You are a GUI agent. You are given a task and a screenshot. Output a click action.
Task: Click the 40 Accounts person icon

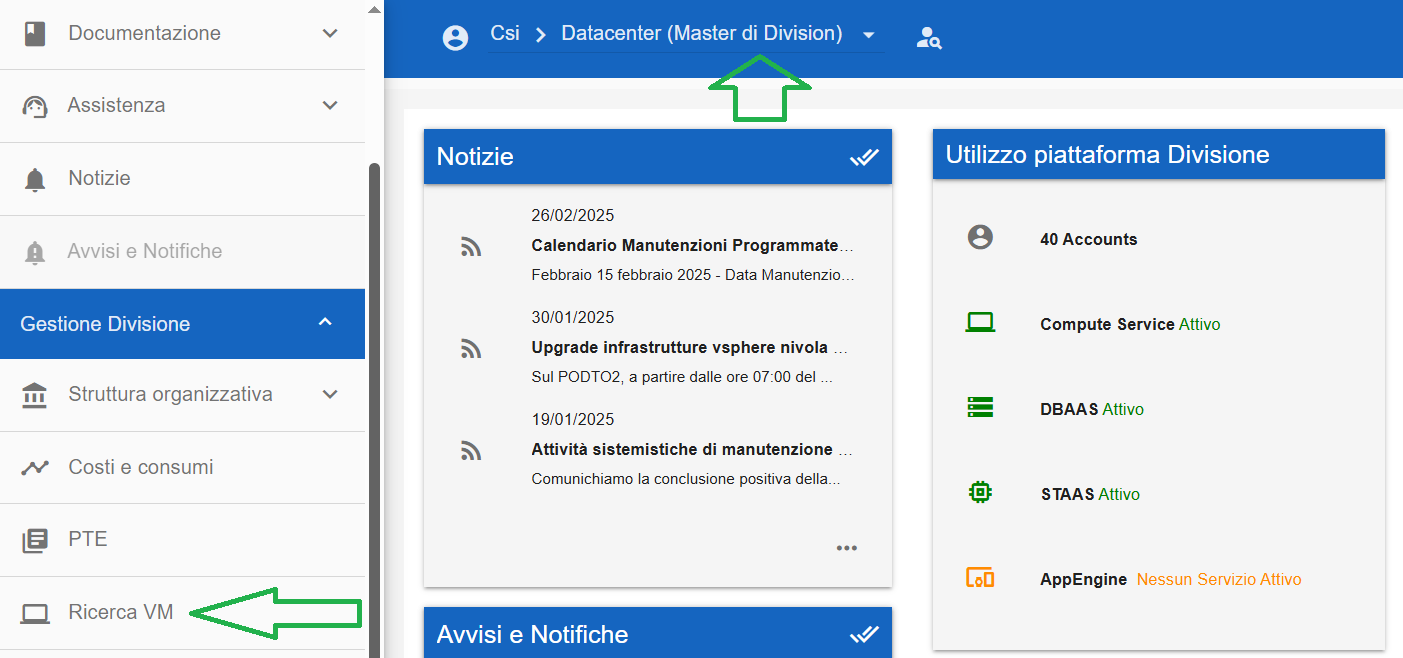click(x=980, y=238)
